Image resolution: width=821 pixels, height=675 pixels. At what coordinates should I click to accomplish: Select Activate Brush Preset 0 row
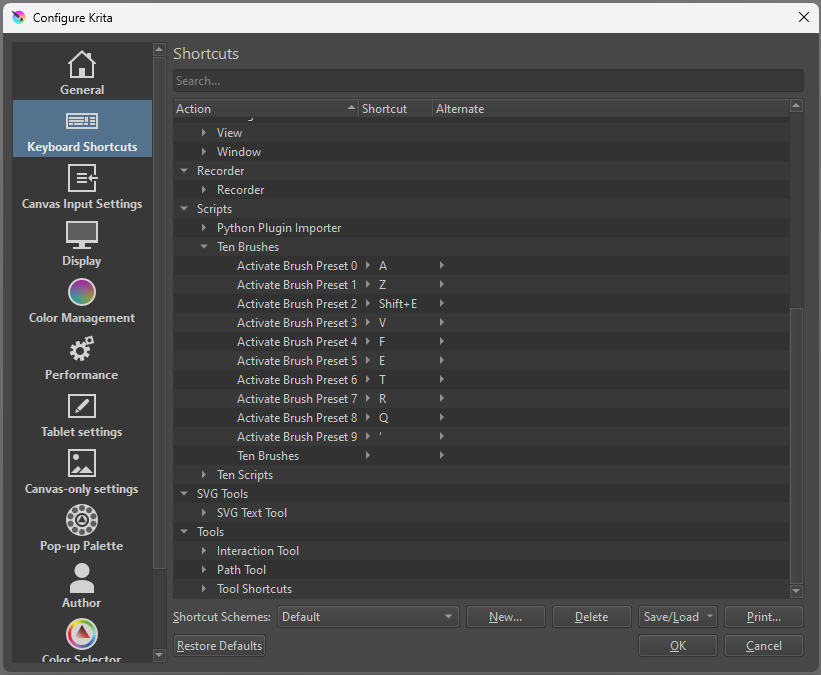481,266
